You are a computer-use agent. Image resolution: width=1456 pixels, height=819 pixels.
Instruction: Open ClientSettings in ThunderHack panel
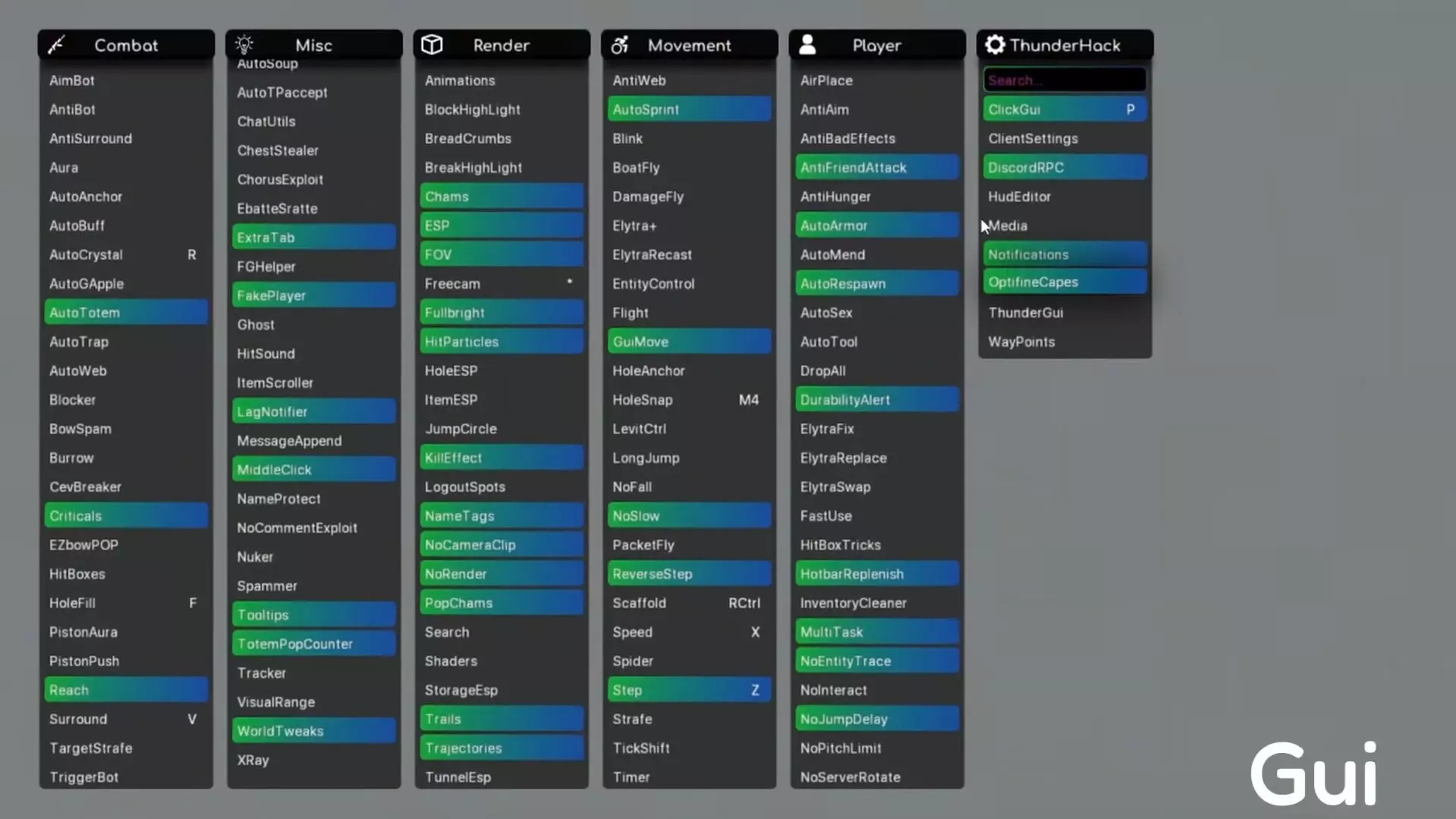click(x=1065, y=139)
